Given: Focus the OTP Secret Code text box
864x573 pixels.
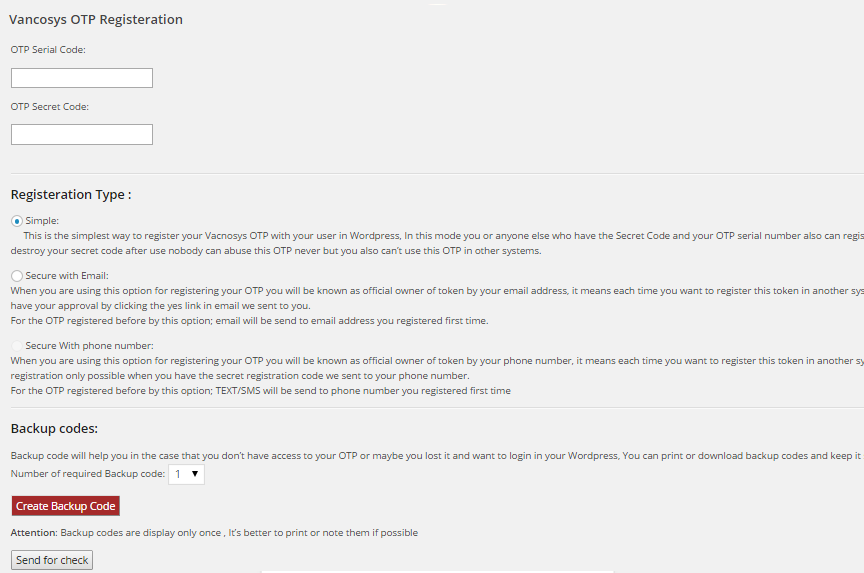Looking at the screenshot, I should pos(81,134).
